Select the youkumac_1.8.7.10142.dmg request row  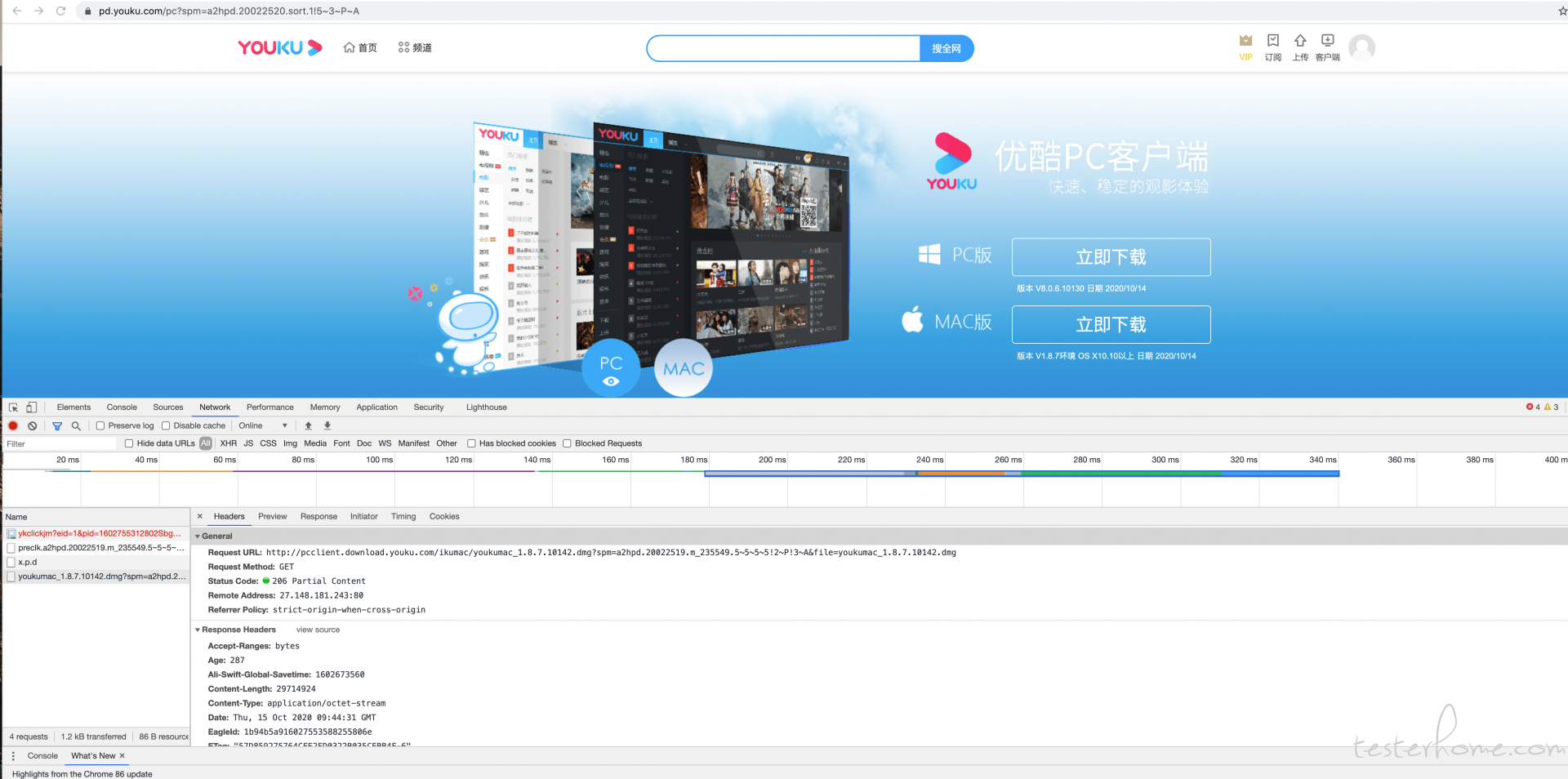[96, 576]
